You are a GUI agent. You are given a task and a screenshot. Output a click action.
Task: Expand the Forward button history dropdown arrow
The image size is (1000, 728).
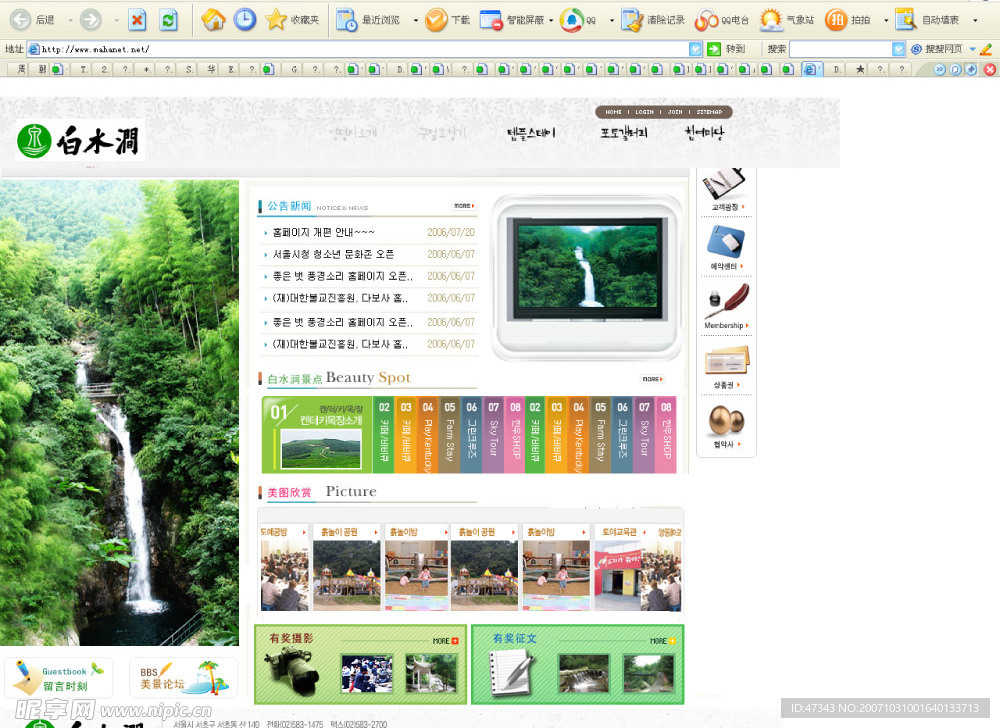click(116, 20)
